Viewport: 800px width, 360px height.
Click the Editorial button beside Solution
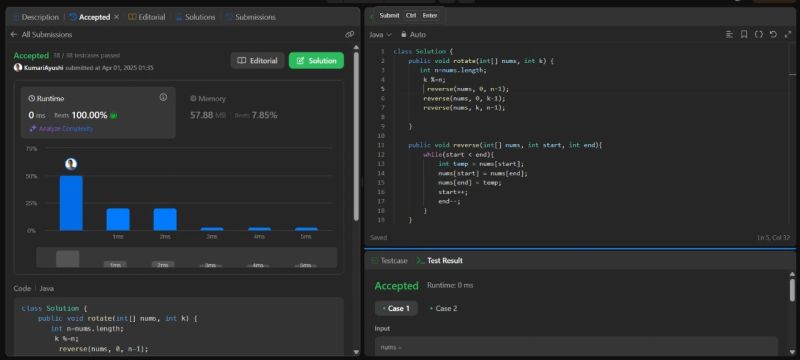point(258,61)
